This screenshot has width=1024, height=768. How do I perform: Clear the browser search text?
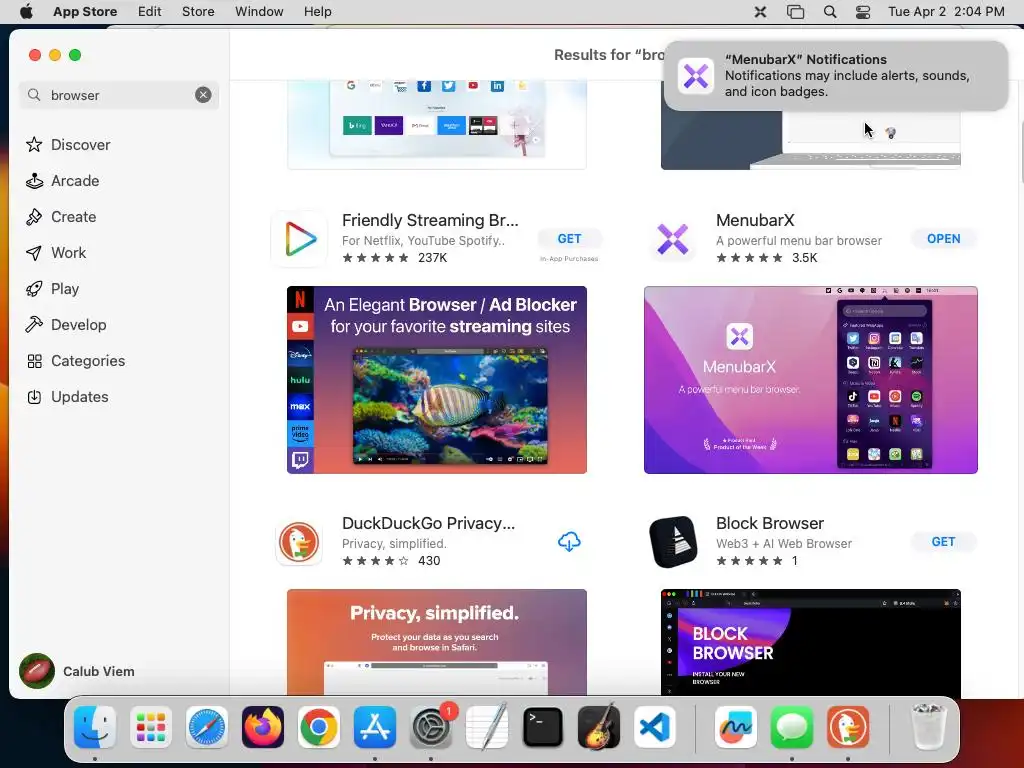click(x=203, y=95)
